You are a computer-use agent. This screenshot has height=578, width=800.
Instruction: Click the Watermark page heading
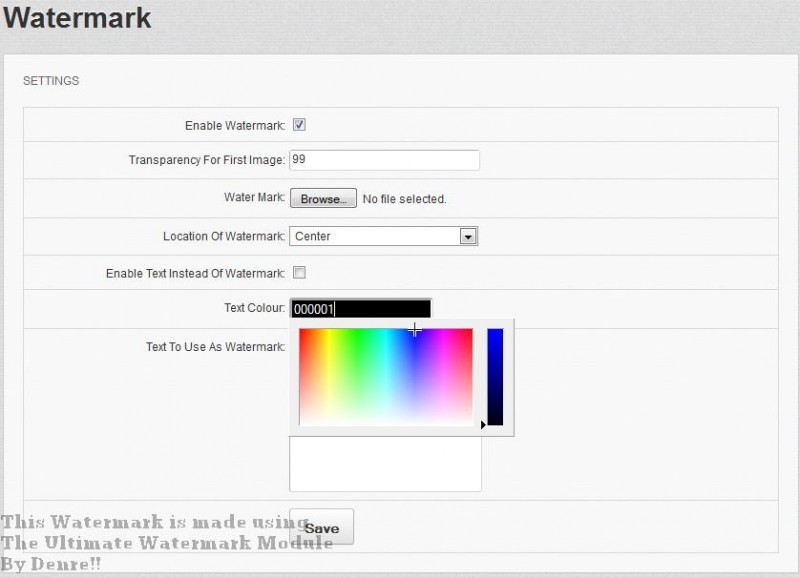click(77, 18)
